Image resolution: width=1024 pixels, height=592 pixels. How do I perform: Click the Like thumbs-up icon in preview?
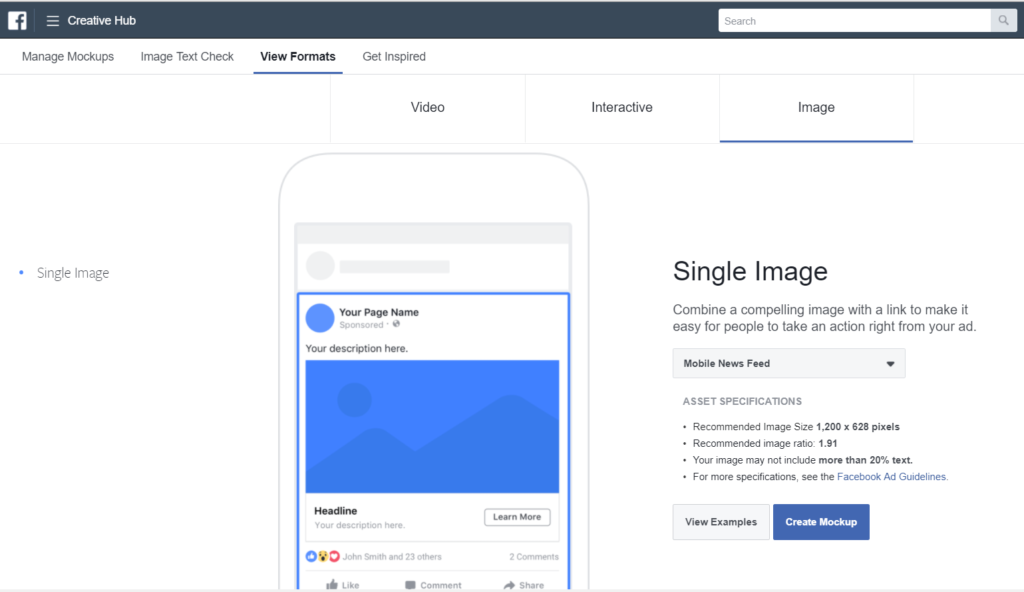[x=332, y=584]
